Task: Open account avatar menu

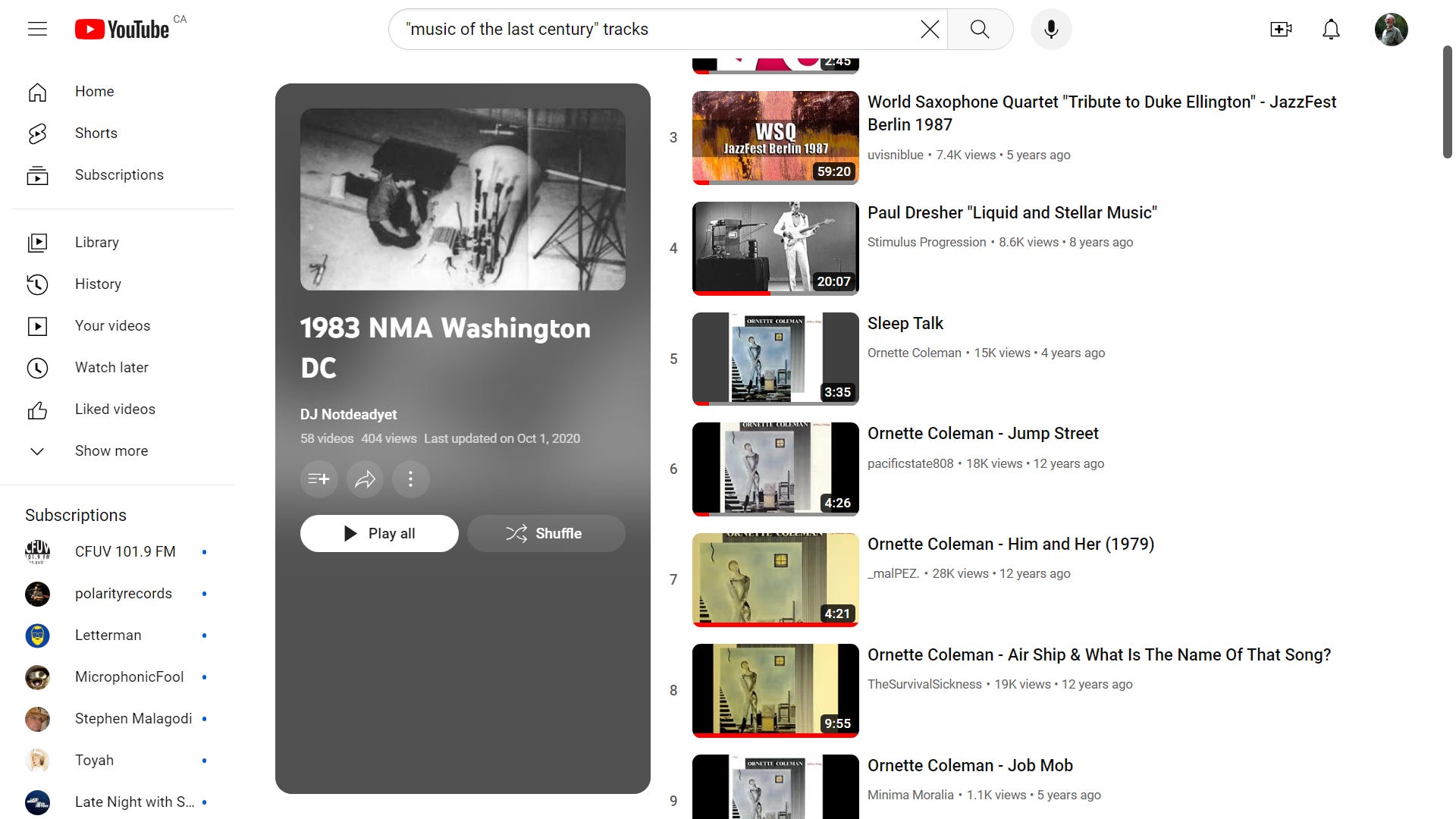Action: tap(1391, 29)
